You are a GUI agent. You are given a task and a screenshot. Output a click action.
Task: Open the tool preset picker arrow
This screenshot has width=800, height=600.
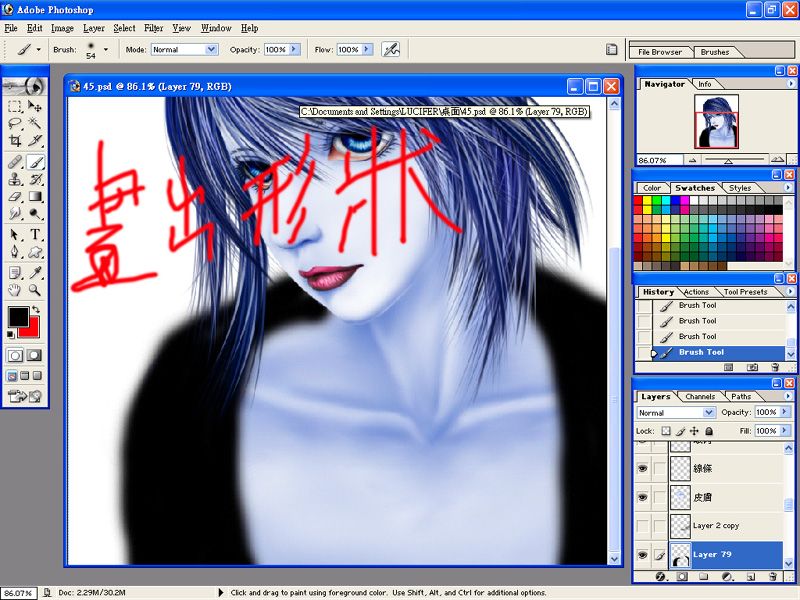click(39, 49)
